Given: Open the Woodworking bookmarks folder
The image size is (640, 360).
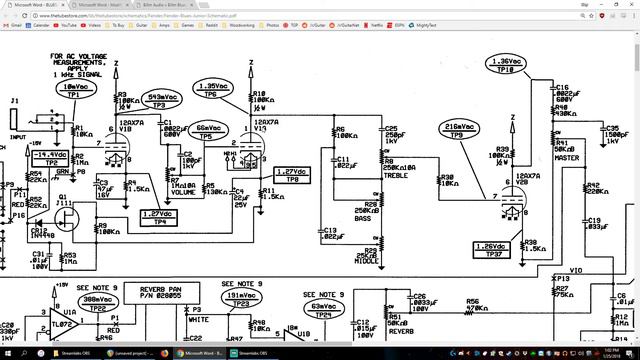Looking at the screenshot, I should point(238,25).
